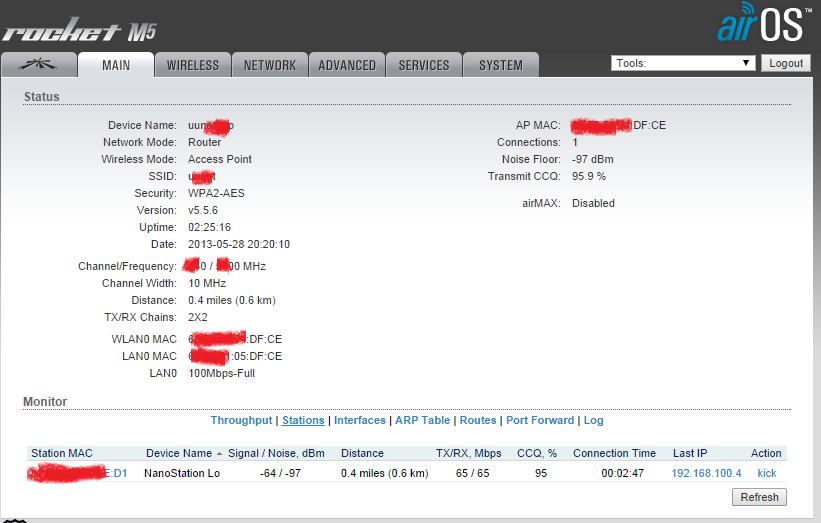821x523 pixels.
Task: Select the version value v5.5.6
Action: coord(203,210)
